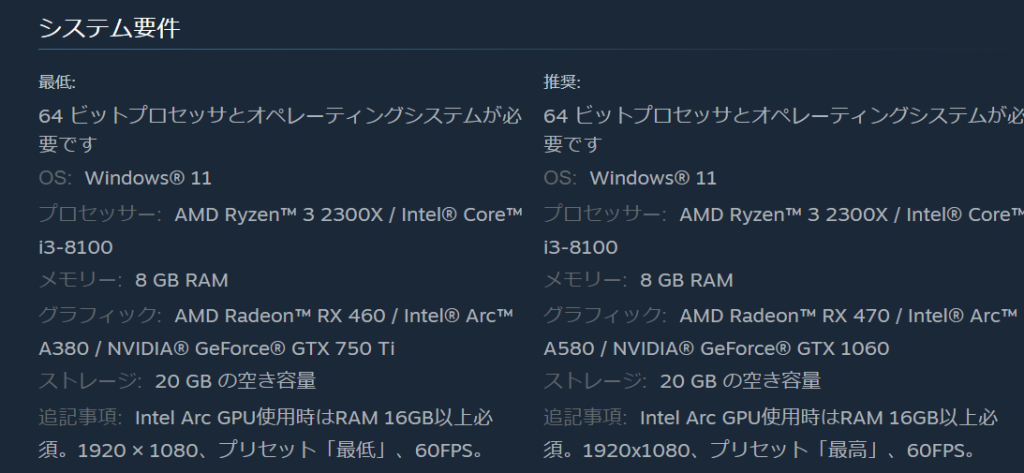This screenshot has height=473, width=1024.
Task: Click 8 GB RAM in the 推奨 column
Action: click(686, 281)
